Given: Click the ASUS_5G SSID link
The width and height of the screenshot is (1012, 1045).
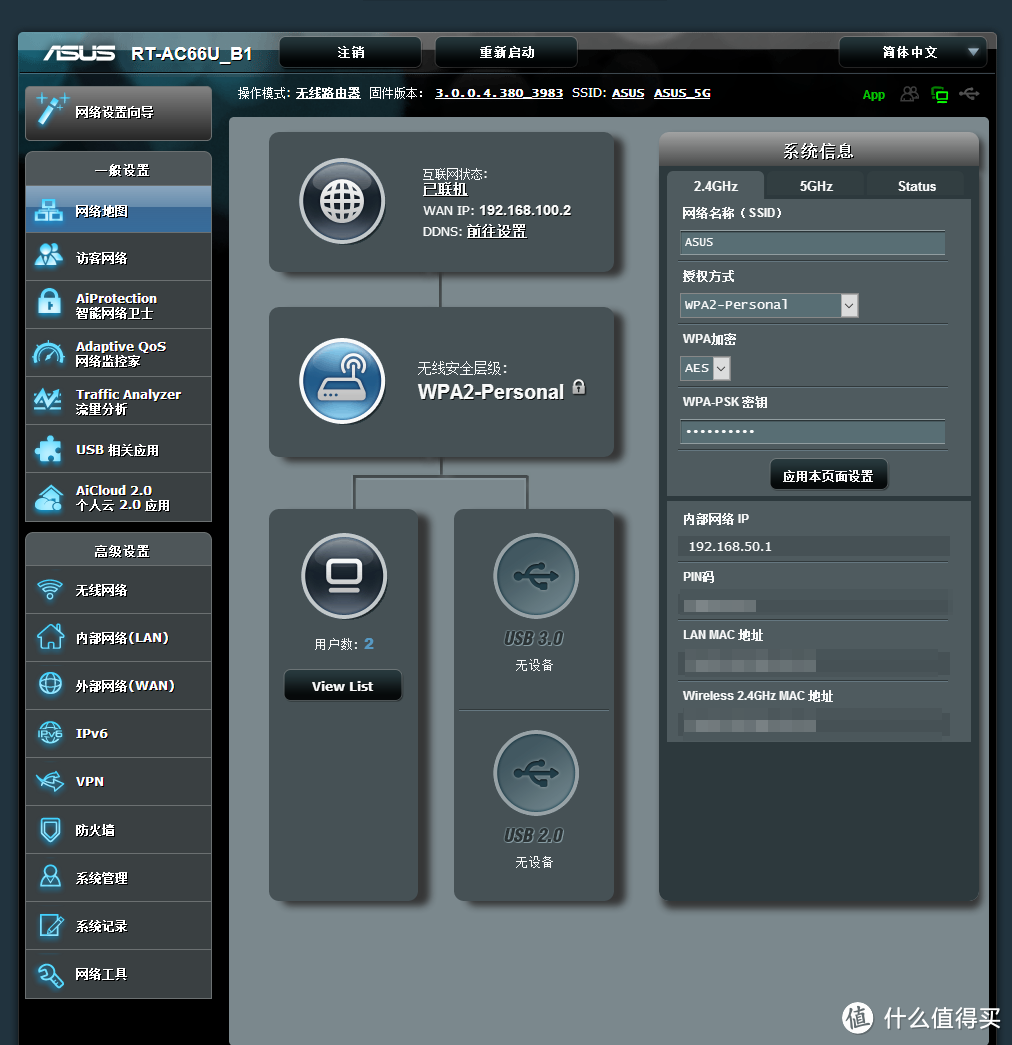Looking at the screenshot, I should click(x=682, y=93).
